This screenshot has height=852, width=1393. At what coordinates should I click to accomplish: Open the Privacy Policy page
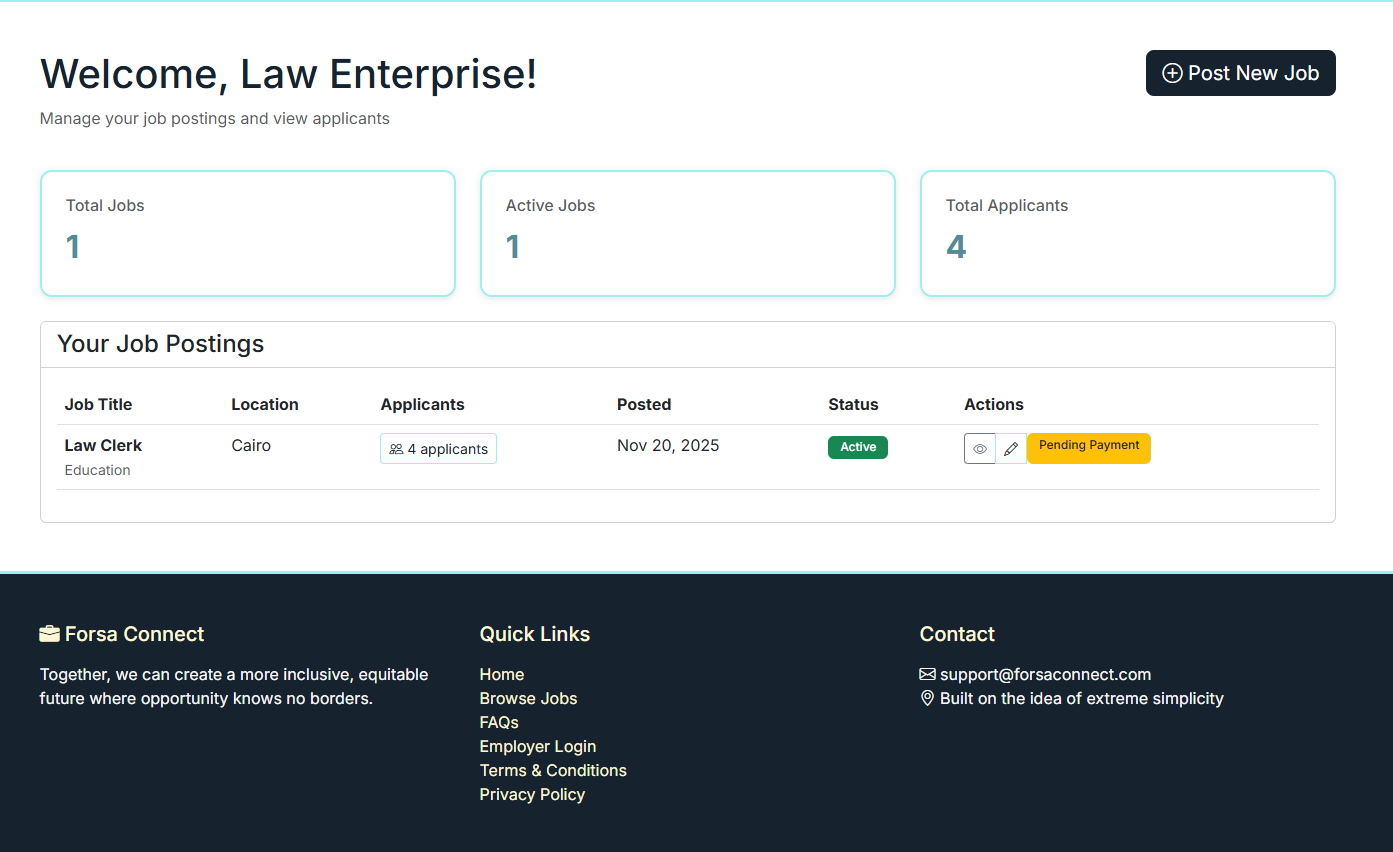pyautogui.click(x=532, y=794)
